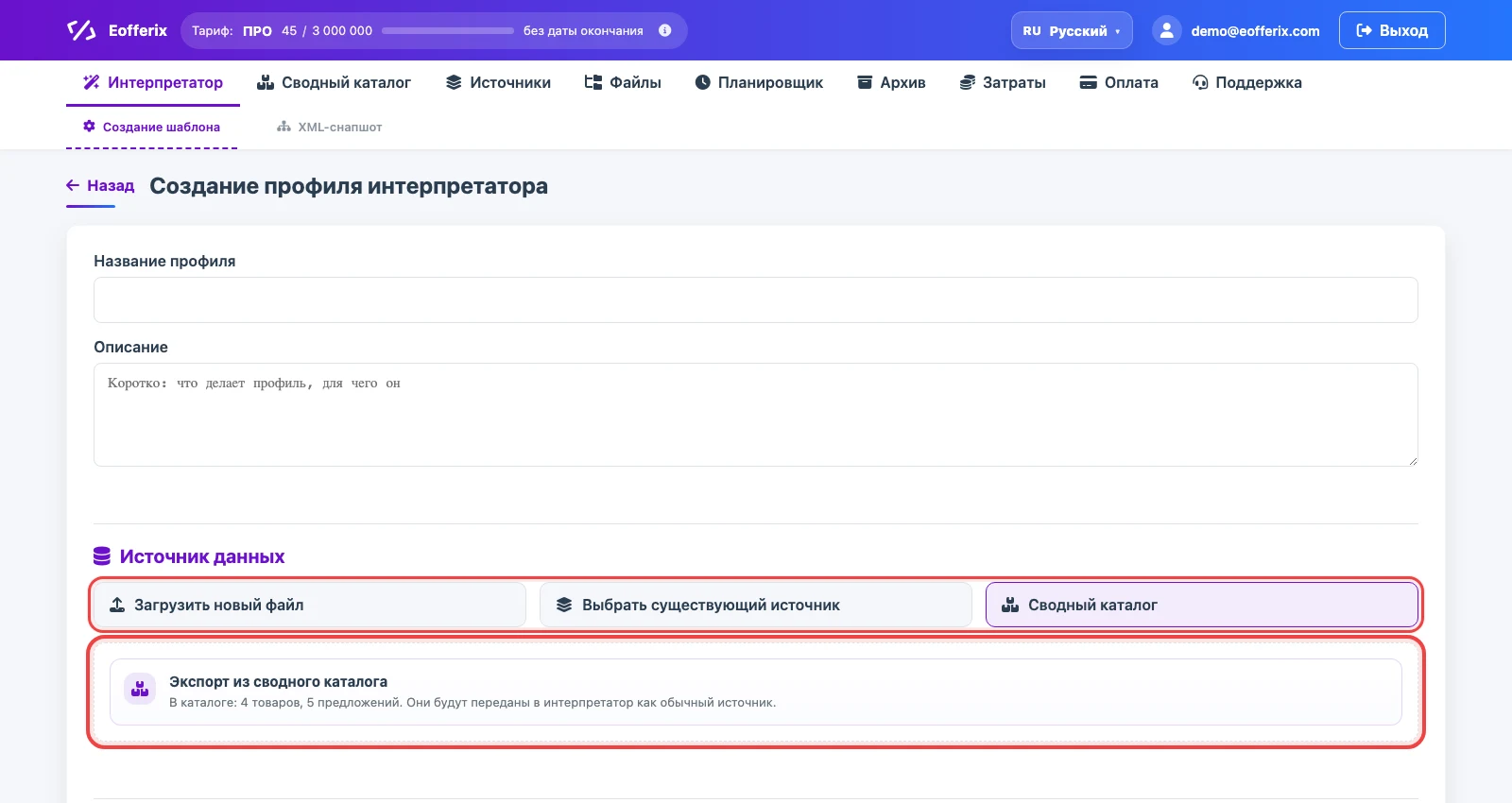This screenshot has width=1512, height=803.
Task: Open the Интерпретатор navigation tab
Action: [x=153, y=82]
